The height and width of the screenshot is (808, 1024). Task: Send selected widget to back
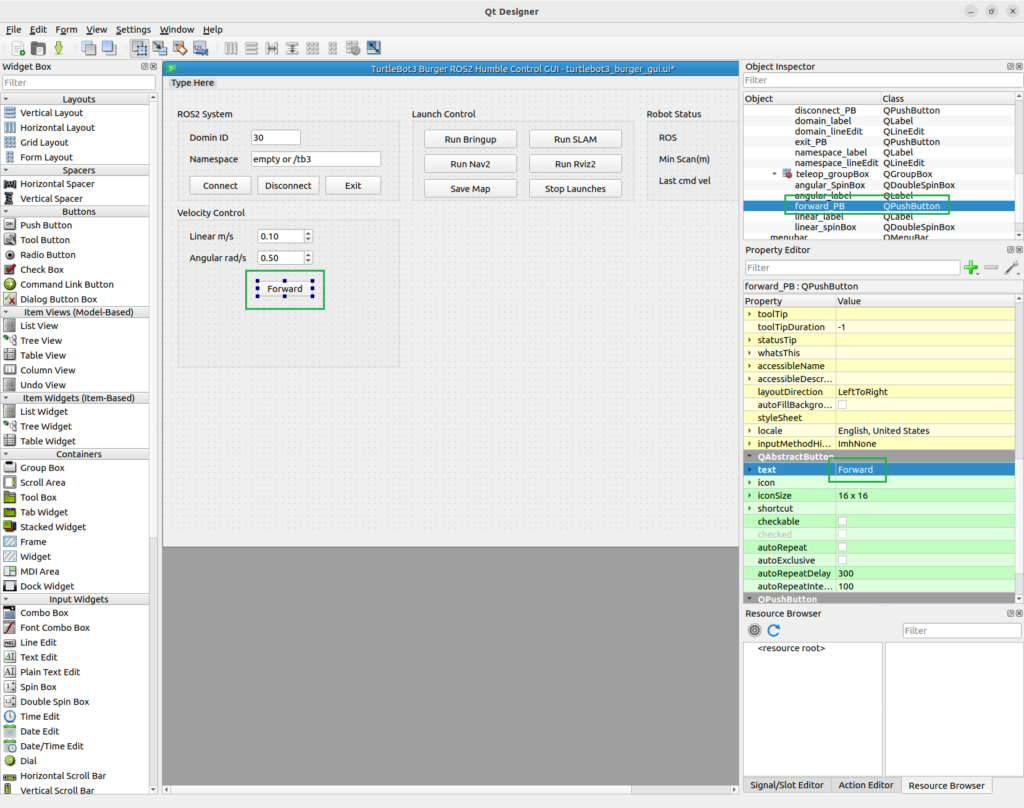(89, 48)
